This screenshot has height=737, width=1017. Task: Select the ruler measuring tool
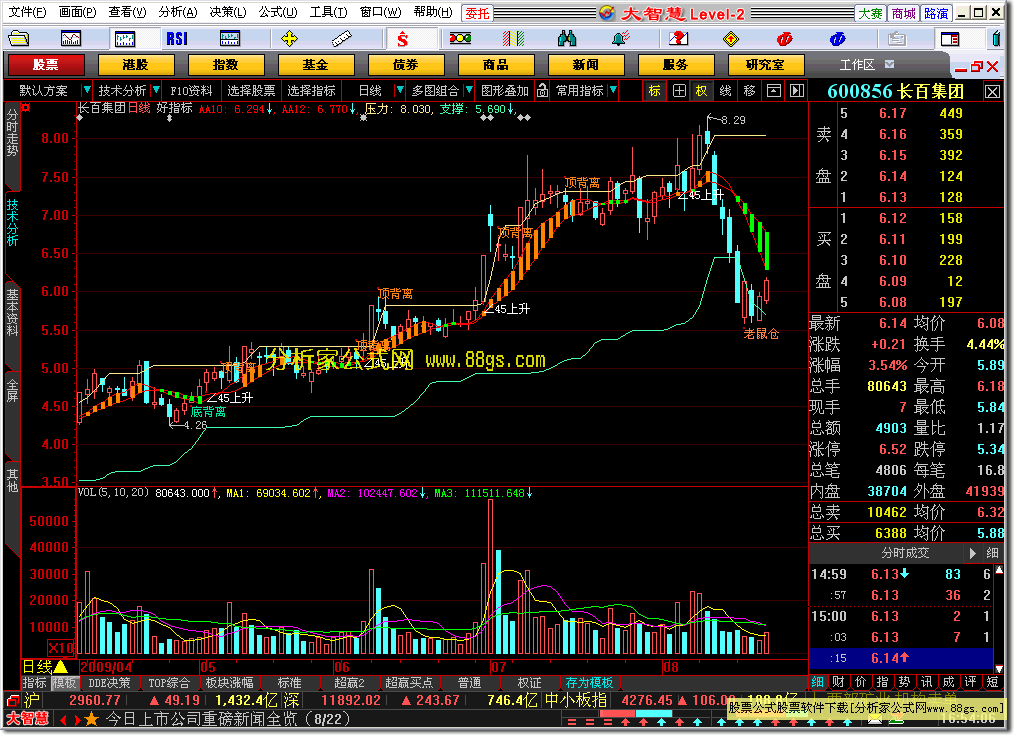tap(341, 39)
